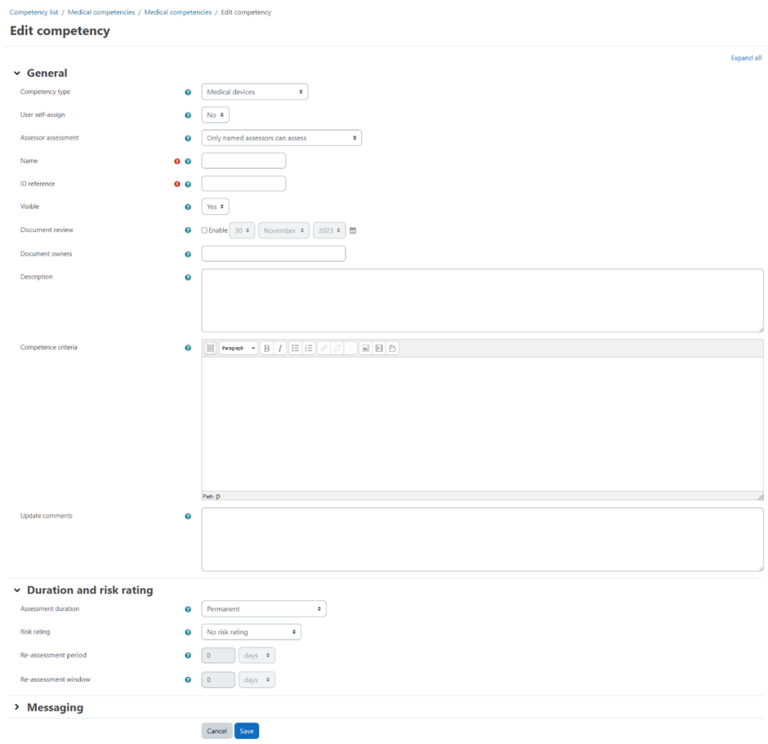Image resolution: width=768 pixels, height=744 pixels.
Task: Open the calendar picker for Document review
Action: (353, 231)
